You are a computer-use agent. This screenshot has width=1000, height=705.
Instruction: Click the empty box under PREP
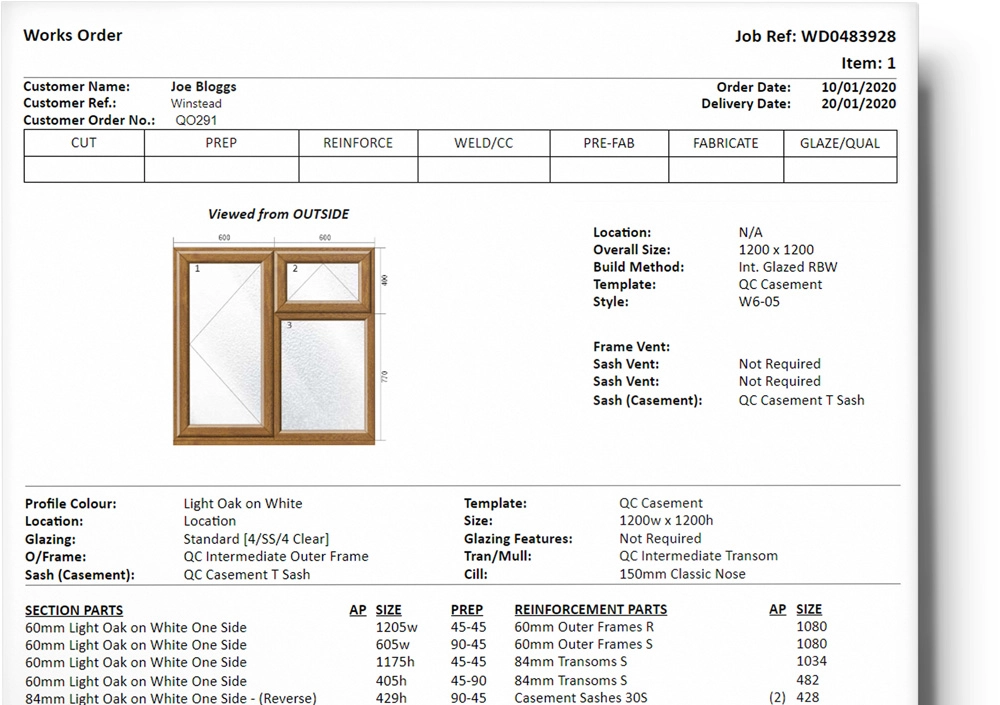point(221,170)
